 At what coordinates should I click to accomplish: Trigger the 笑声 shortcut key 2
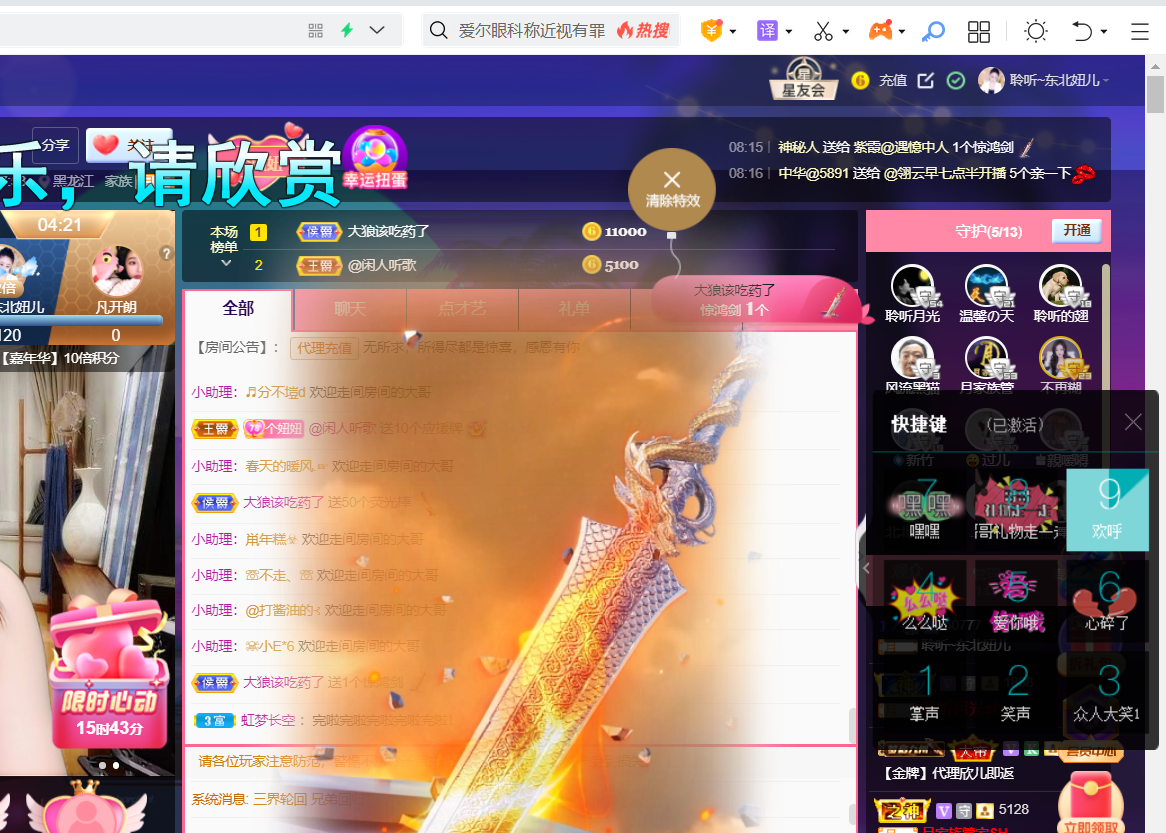point(1016,692)
